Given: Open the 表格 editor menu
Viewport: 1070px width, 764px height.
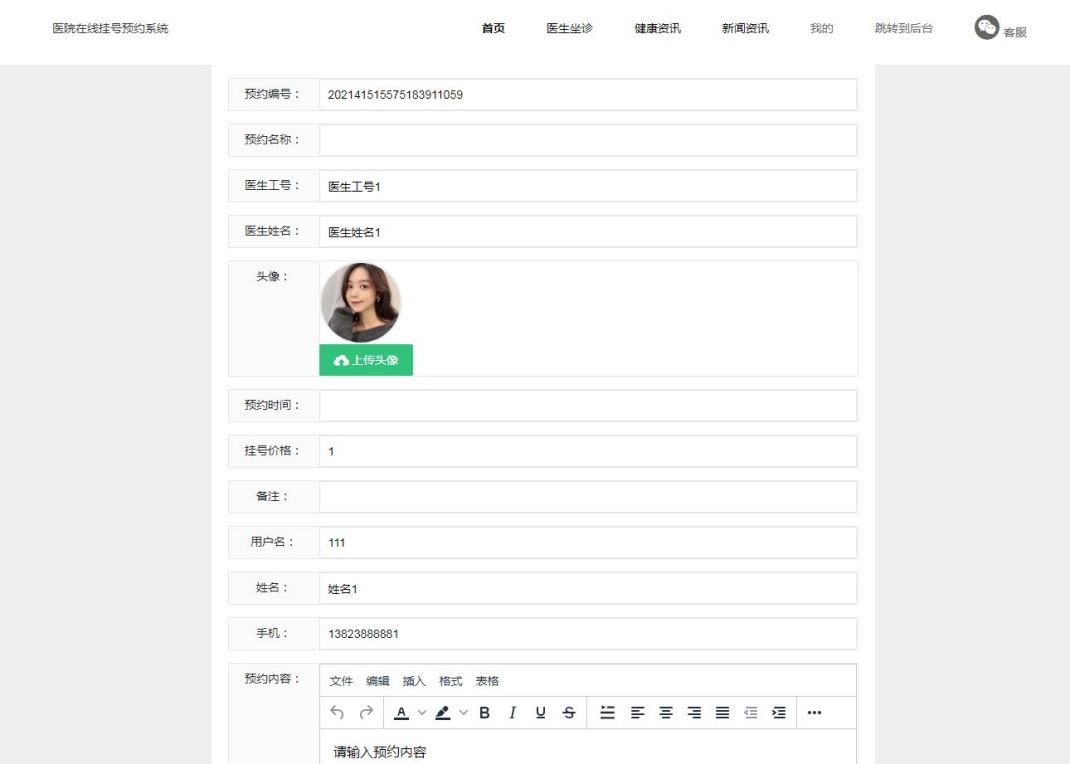Looking at the screenshot, I should (487, 681).
